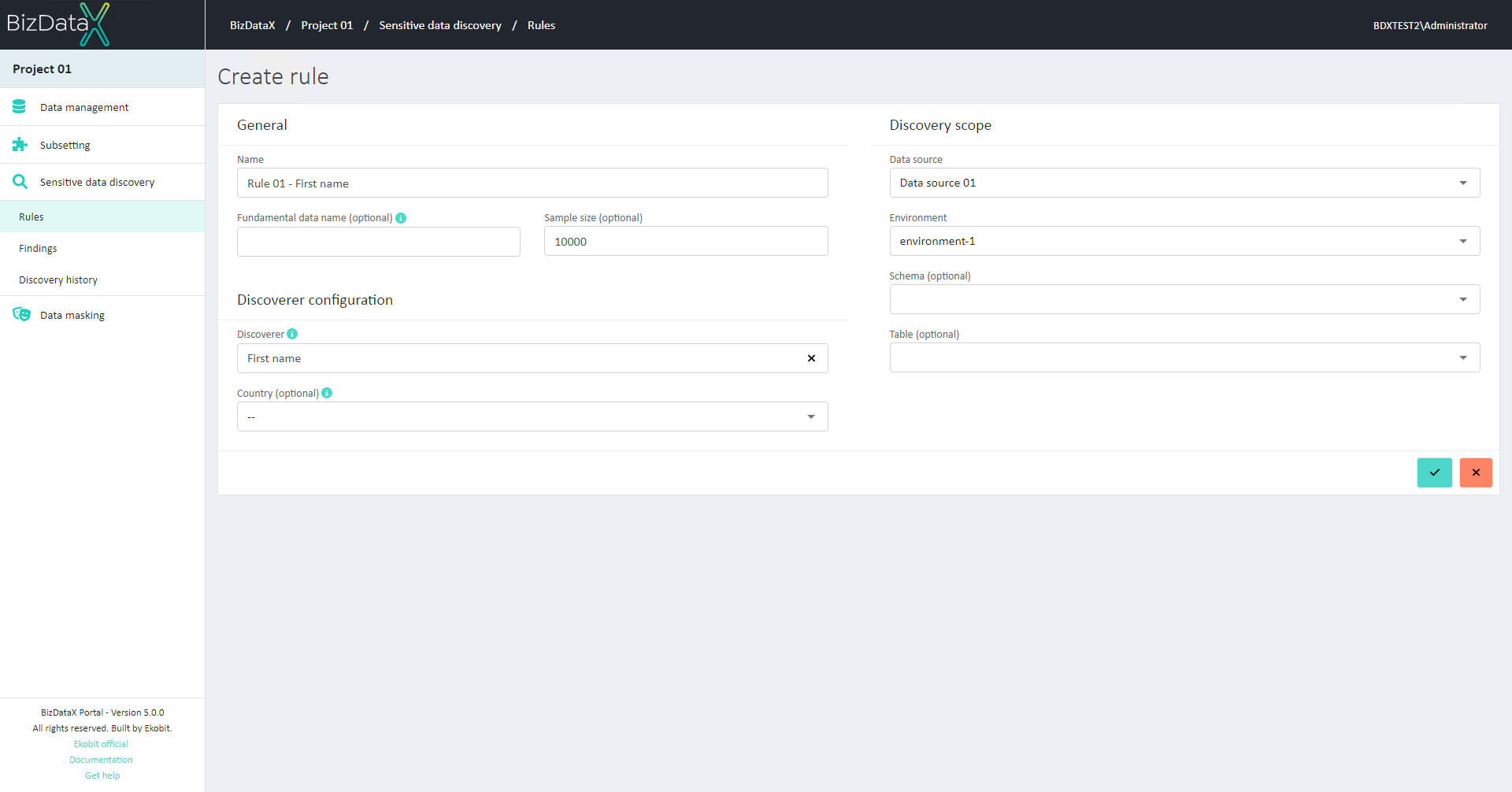Screen dimensions: 1512x792
Task: Click the Discovery scope section heading
Action: (x=940, y=125)
